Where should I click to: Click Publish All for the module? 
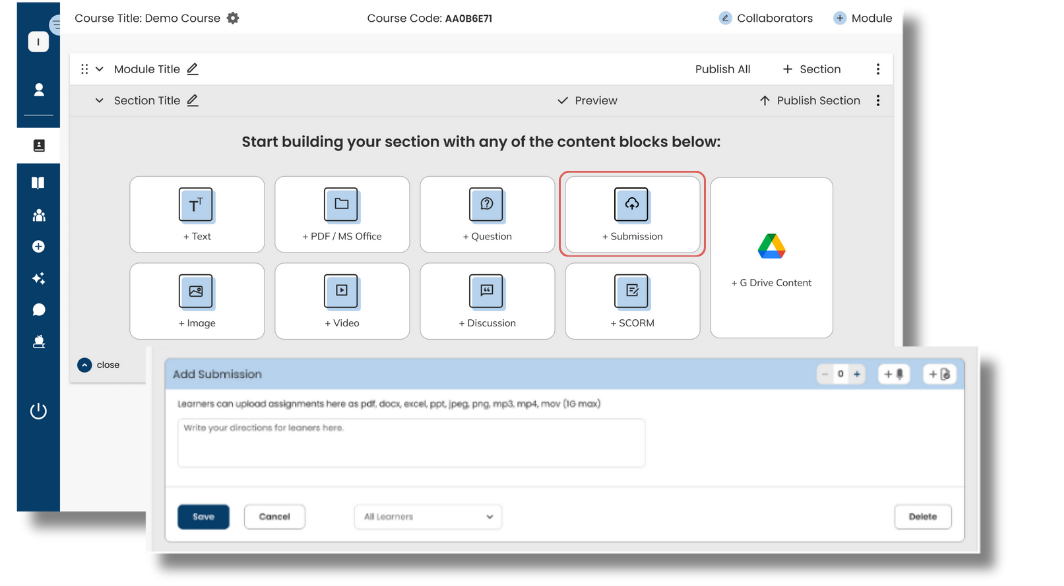point(723,69)
